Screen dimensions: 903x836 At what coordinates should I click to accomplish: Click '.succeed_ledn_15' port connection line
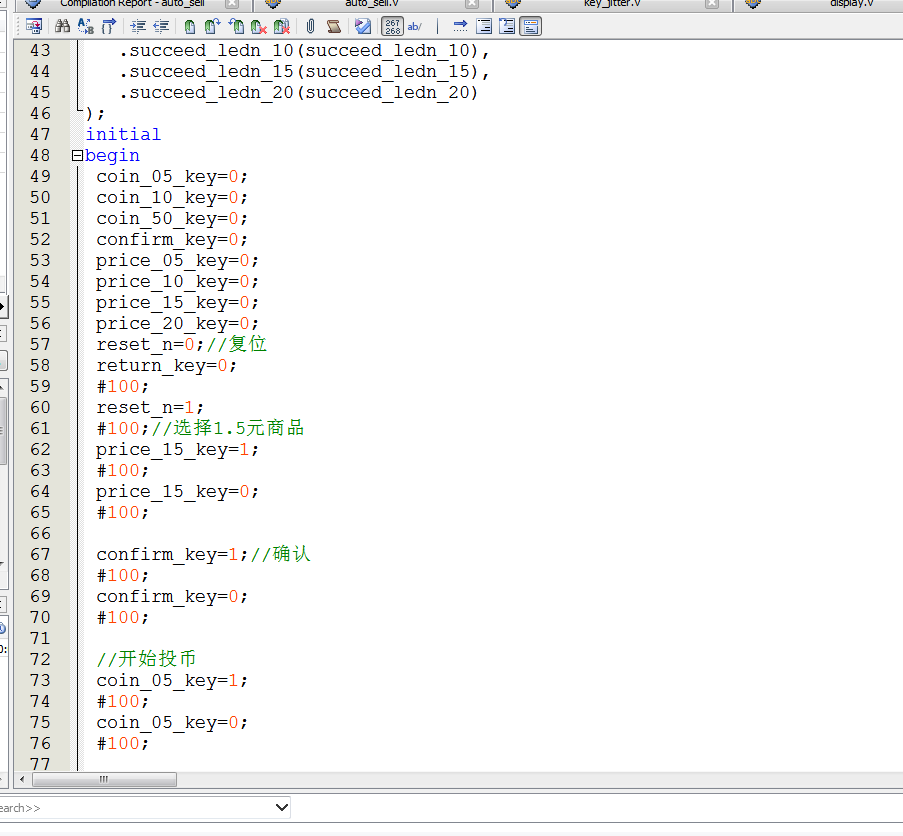click(304, 71)
